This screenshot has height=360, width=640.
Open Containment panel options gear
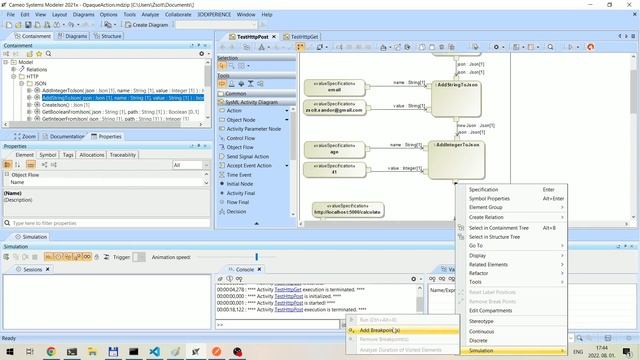(202, 53)
